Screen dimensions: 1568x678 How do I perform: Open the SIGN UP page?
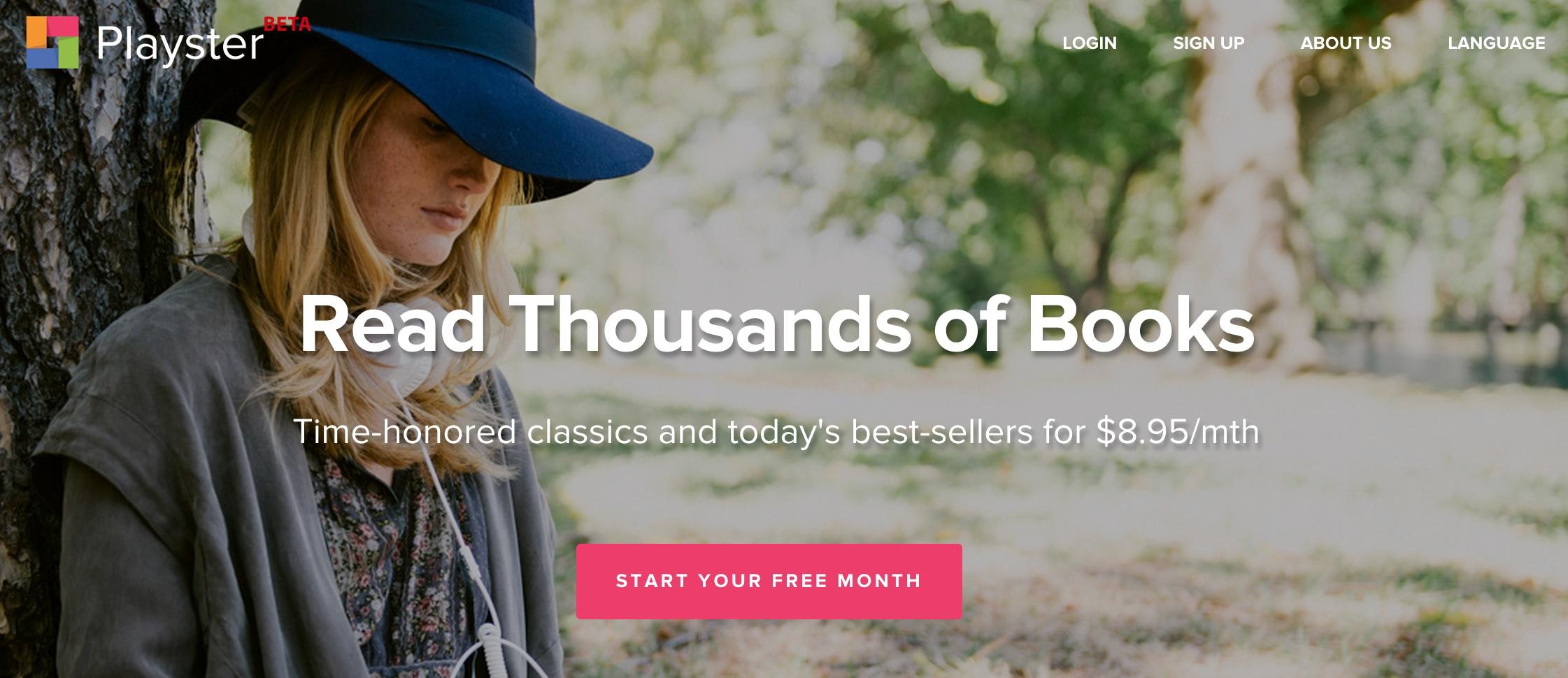1209,43
